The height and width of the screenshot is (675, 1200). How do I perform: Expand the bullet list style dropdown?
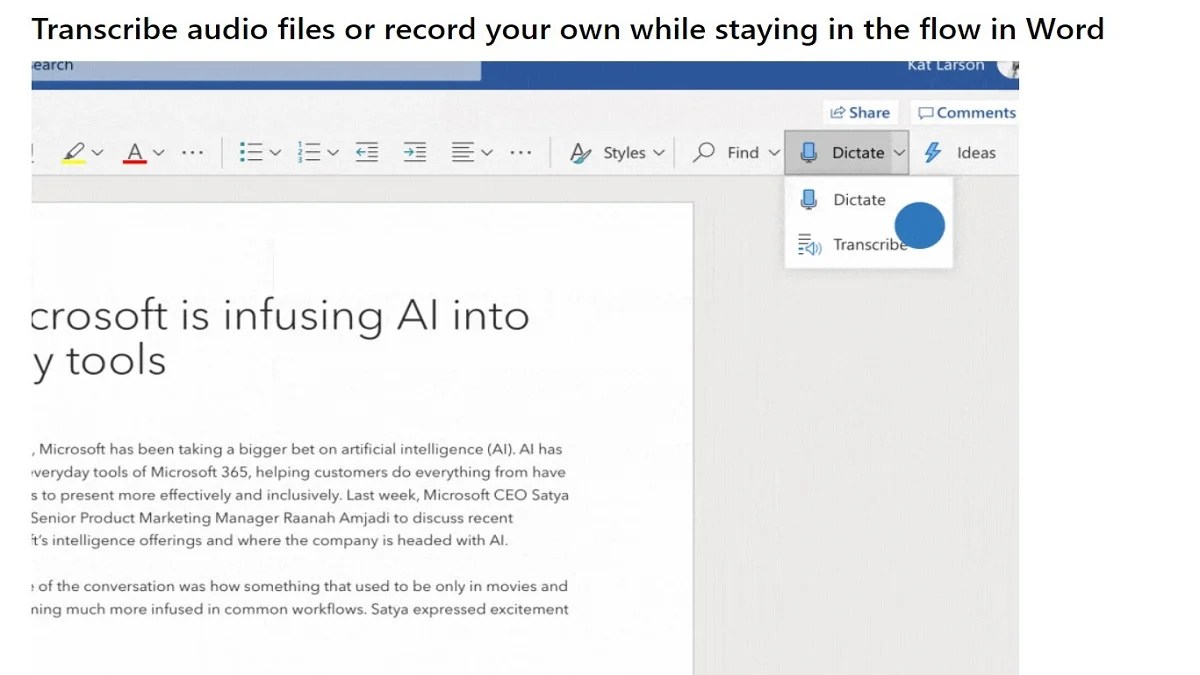point(275,153)
